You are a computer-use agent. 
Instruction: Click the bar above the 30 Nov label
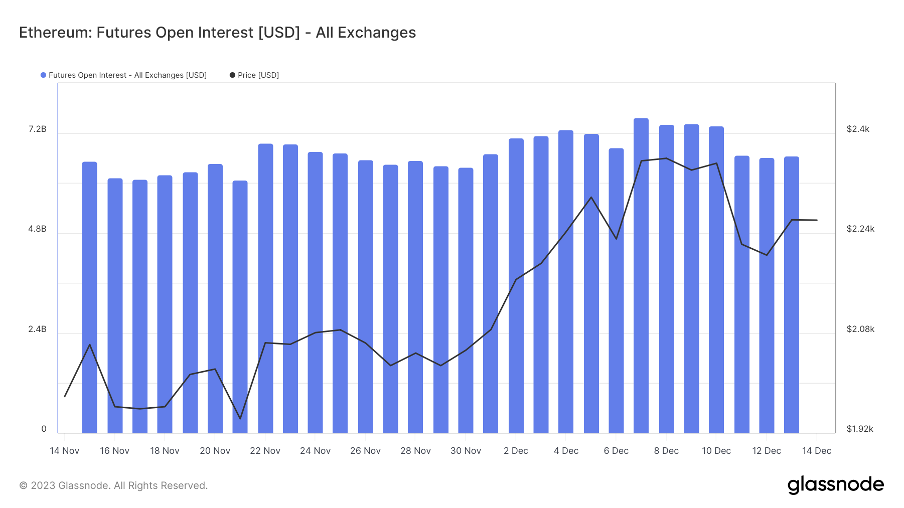[x=465, y=300]
